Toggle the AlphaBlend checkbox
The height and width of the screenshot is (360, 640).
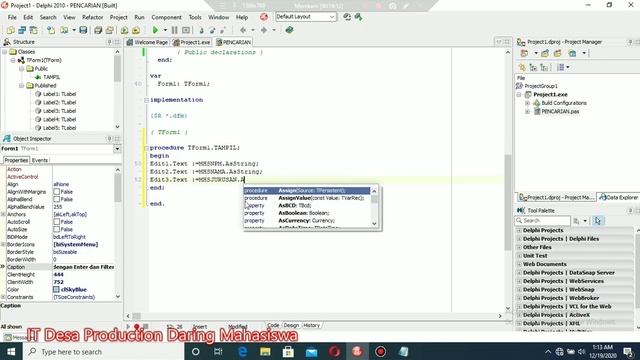pos(57,199)
